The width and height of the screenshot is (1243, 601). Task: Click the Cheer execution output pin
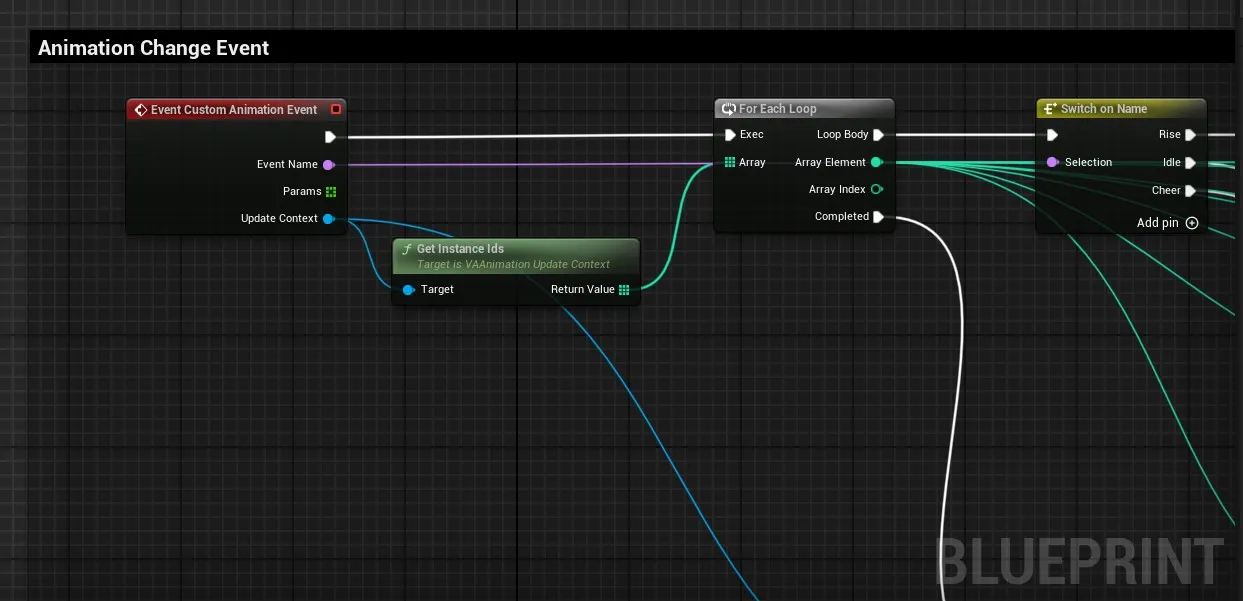[x=1190, y=190]
